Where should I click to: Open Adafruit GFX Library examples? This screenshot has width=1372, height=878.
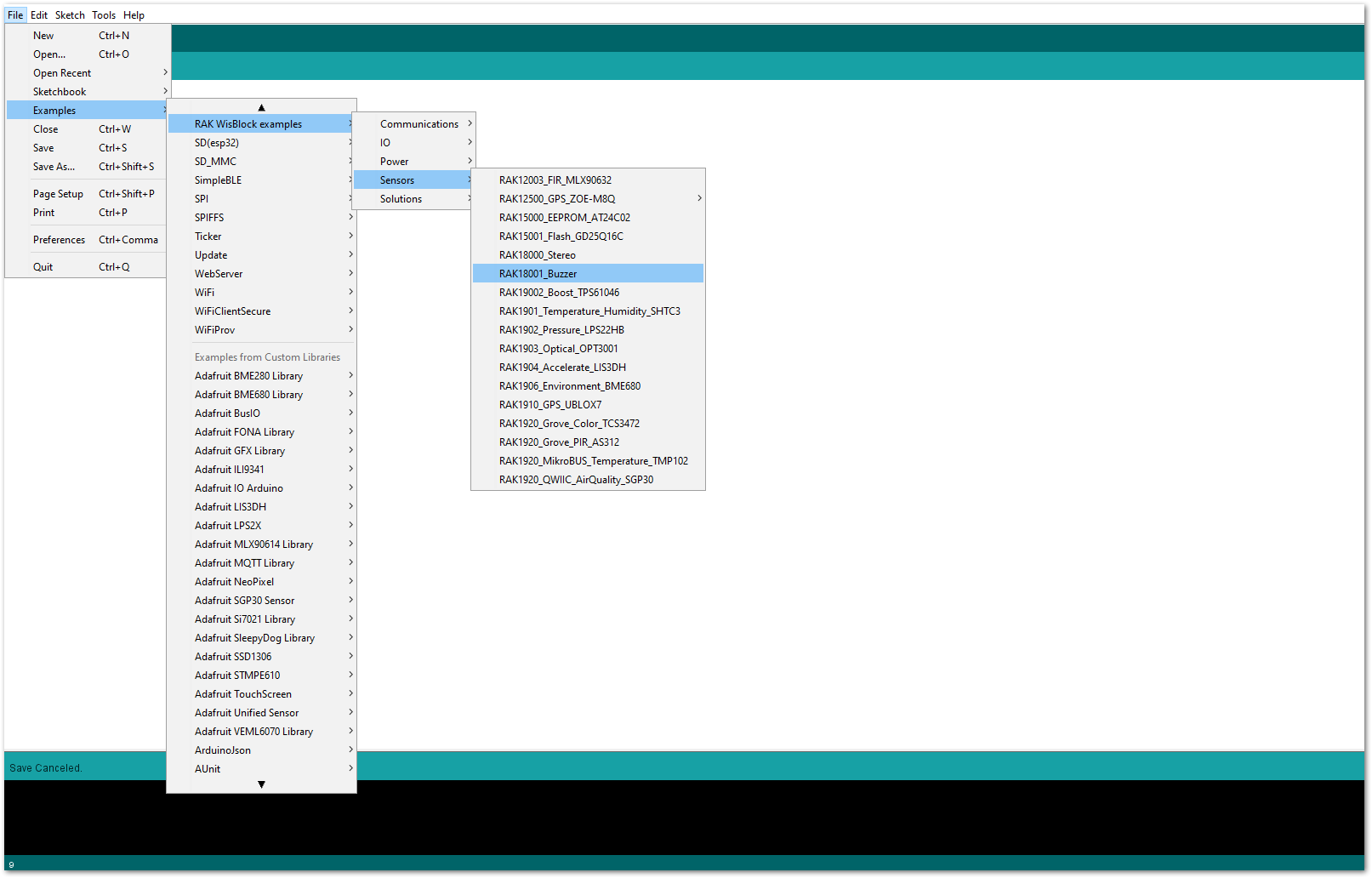261,451
